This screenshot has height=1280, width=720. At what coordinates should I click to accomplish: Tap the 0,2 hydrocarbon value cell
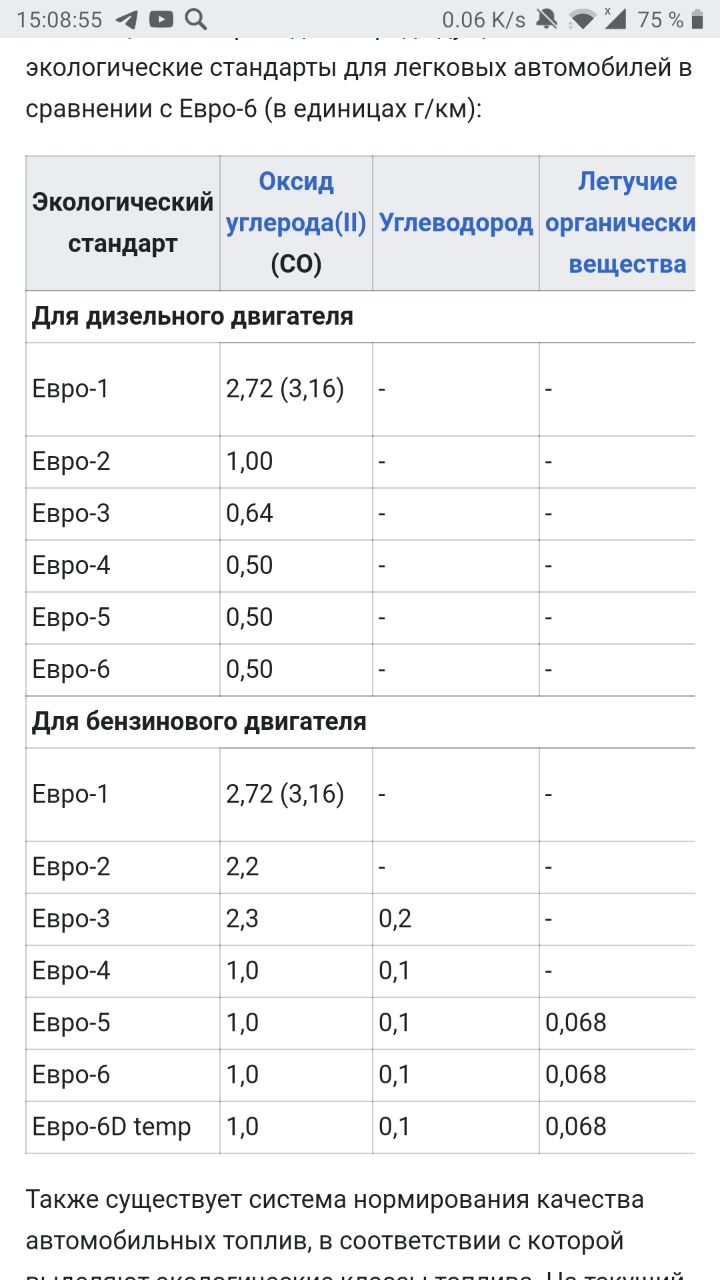click(x=395, y=919)
